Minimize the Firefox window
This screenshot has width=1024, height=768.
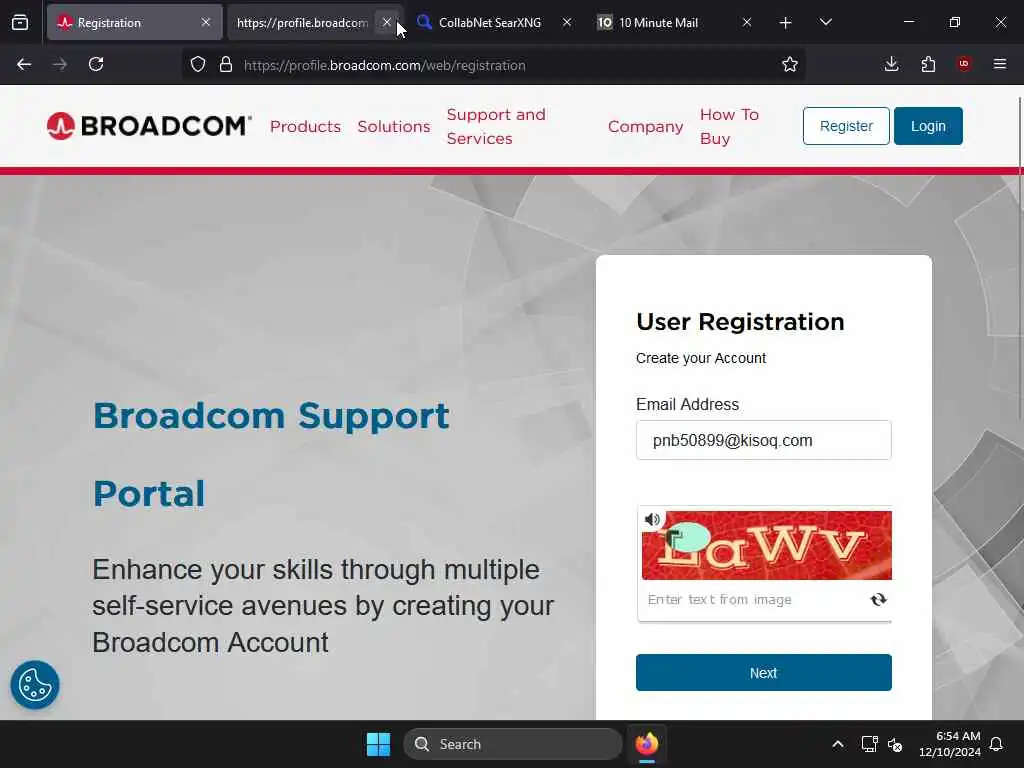point(908,22)
